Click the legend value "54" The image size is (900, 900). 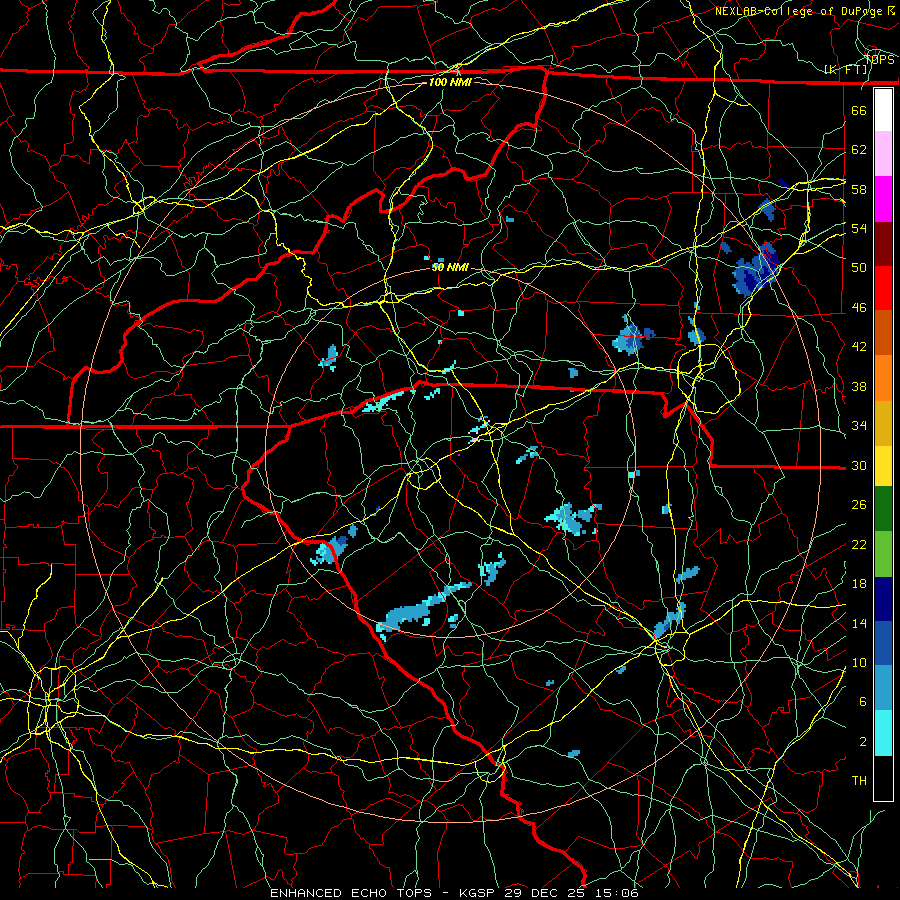point(859,228)
